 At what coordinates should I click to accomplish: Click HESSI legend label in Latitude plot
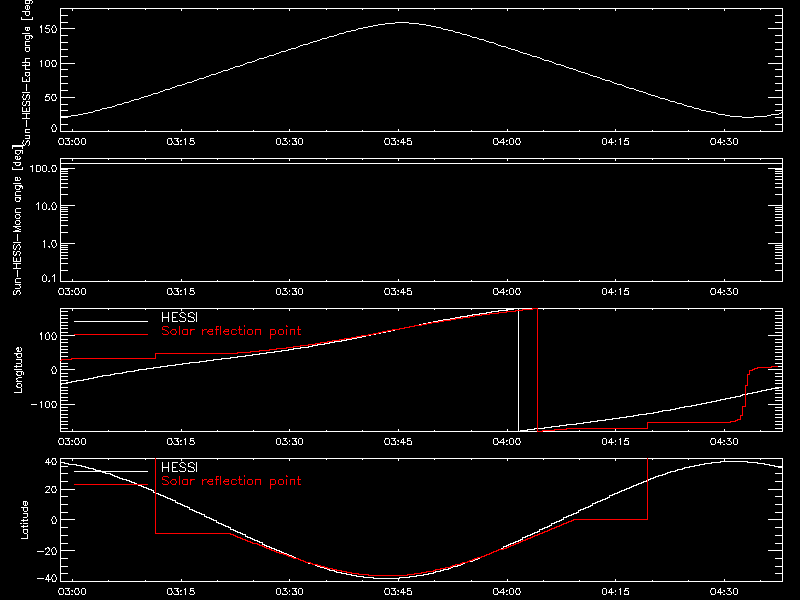coord(180,467)
